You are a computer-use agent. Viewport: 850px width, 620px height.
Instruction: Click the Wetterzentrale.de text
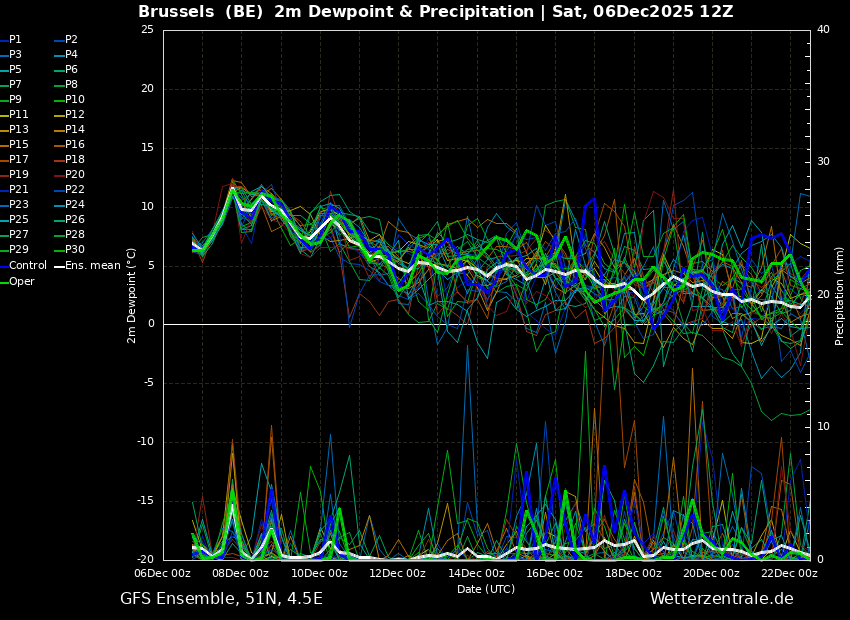click(x=721, y=599)
